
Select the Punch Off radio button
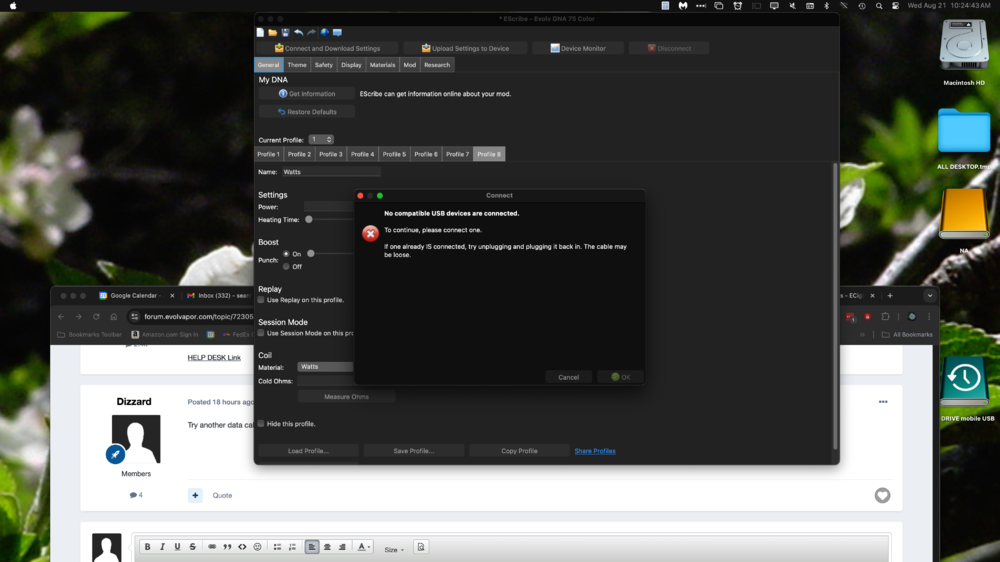pyautogui.click(x=286, y=267)
